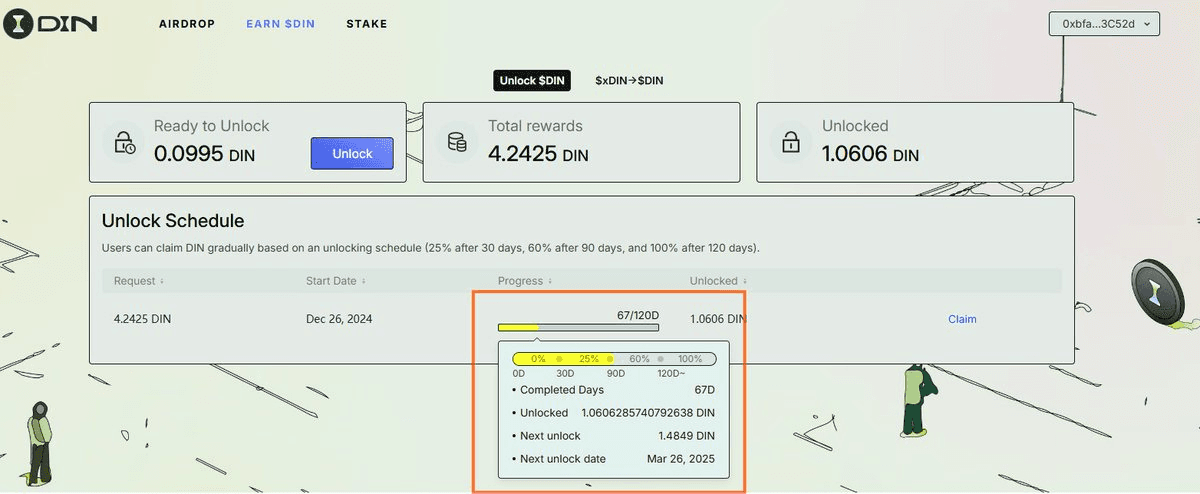Click the Unlock Schedule heading
Screen dimensions: 1200x494
[x=173, y=221]
